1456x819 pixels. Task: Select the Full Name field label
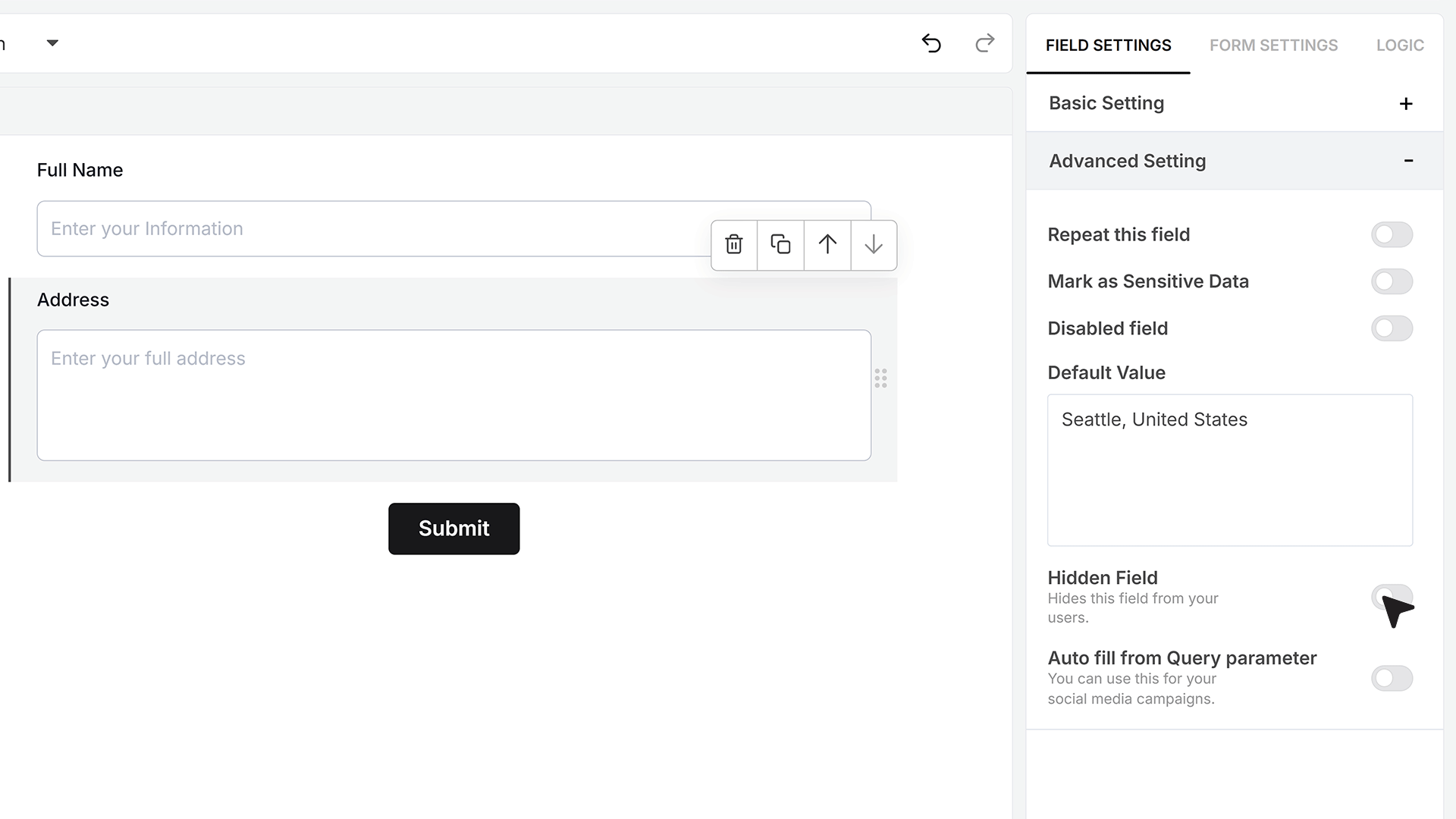(80, 171)
